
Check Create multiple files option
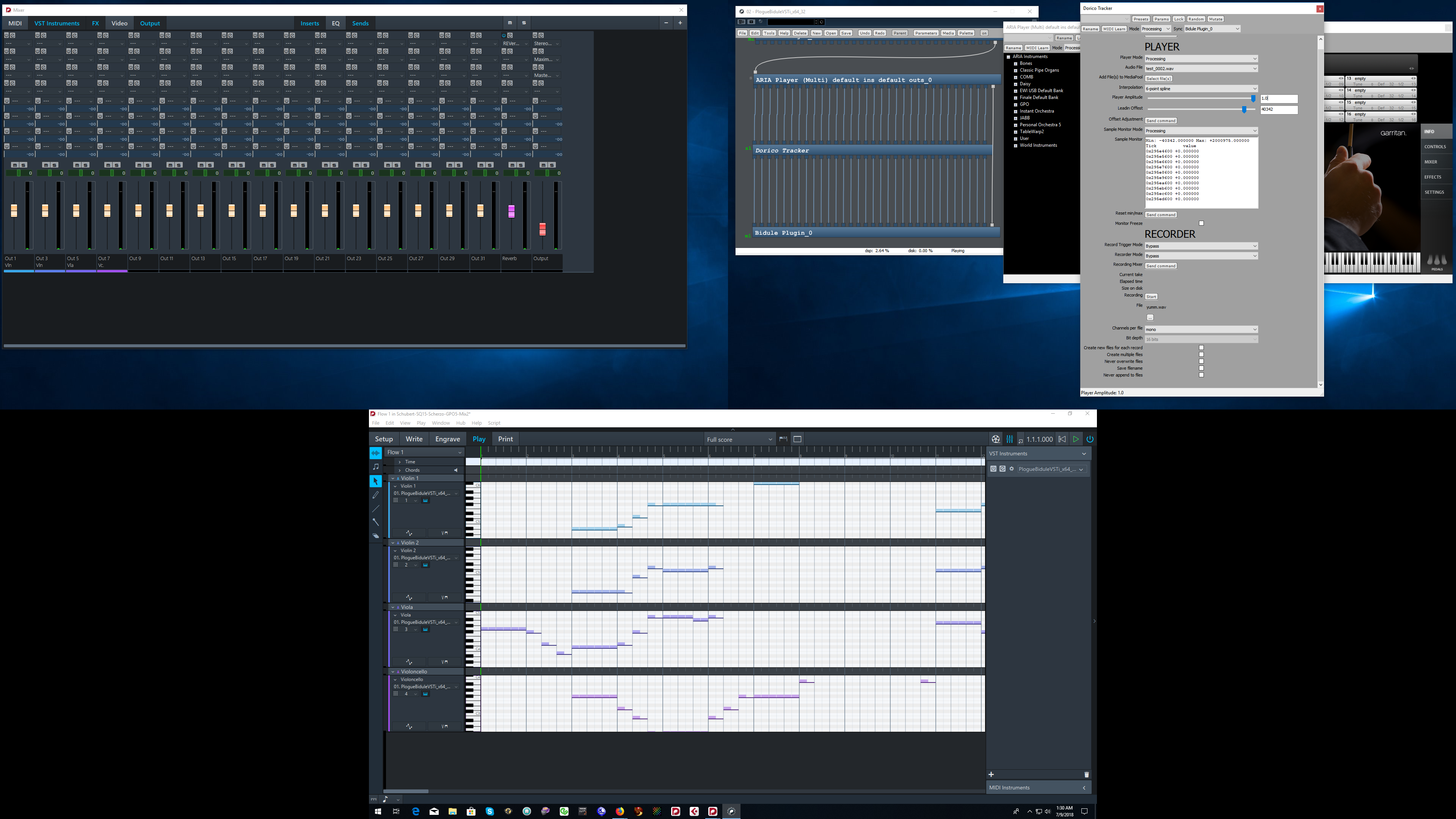point(1201,355)
